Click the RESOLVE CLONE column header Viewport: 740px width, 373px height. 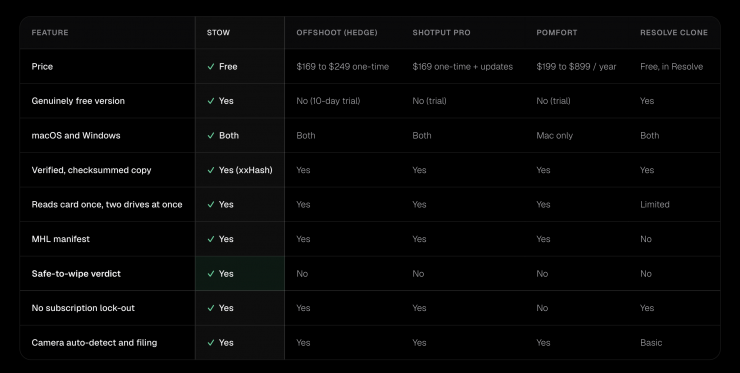(x=674, y=33)
